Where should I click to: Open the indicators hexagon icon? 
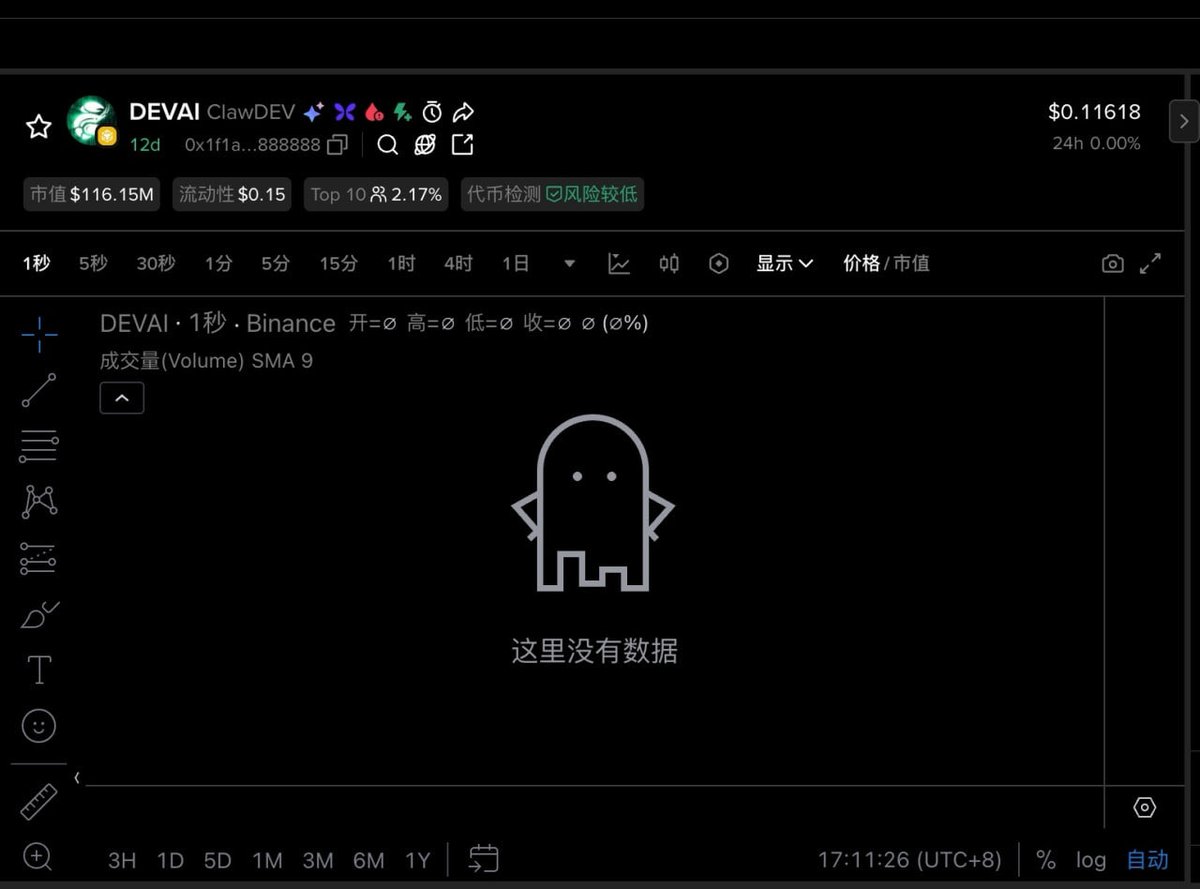[x=719, y=263]
